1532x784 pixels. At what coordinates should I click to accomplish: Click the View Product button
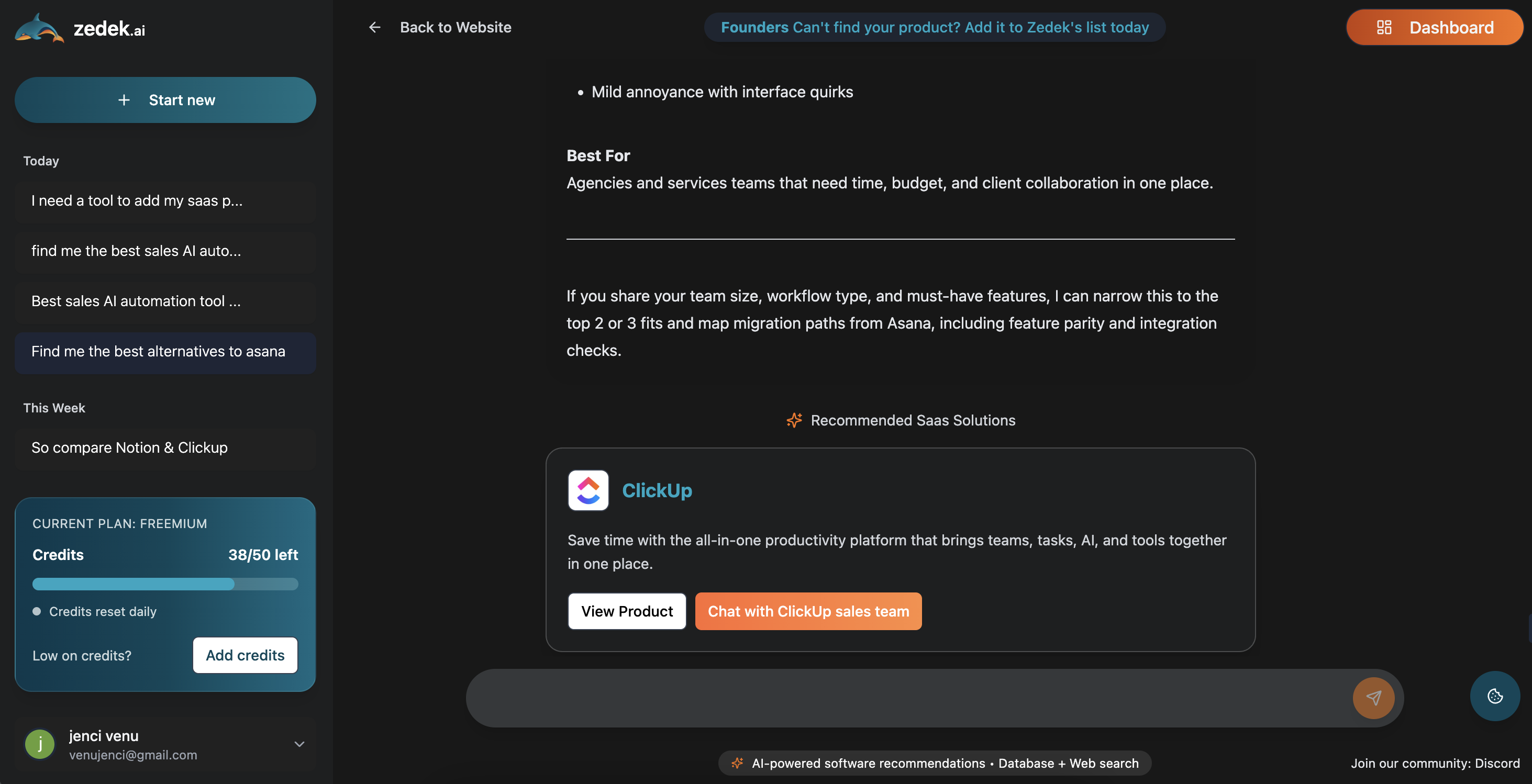[627, 611]
